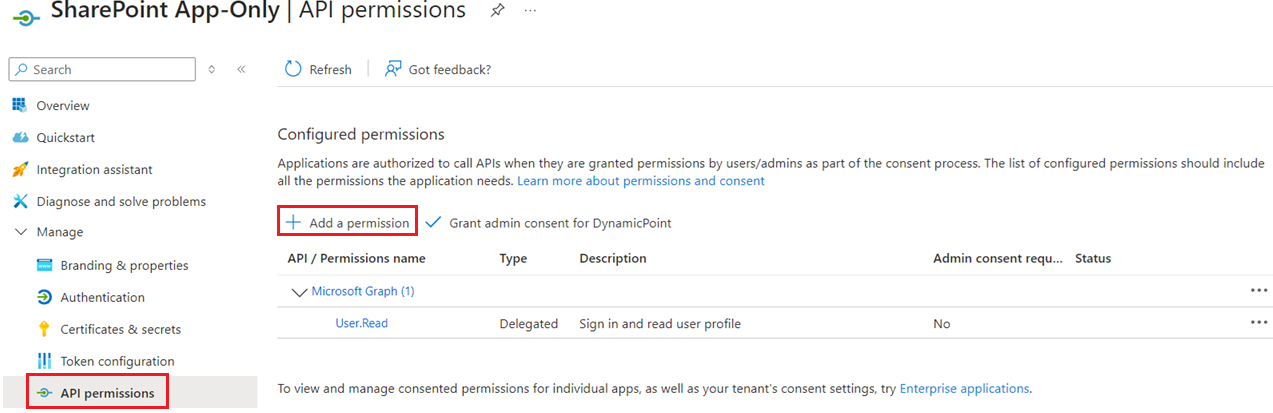Click in the sidebar Search field

[110, 70]
